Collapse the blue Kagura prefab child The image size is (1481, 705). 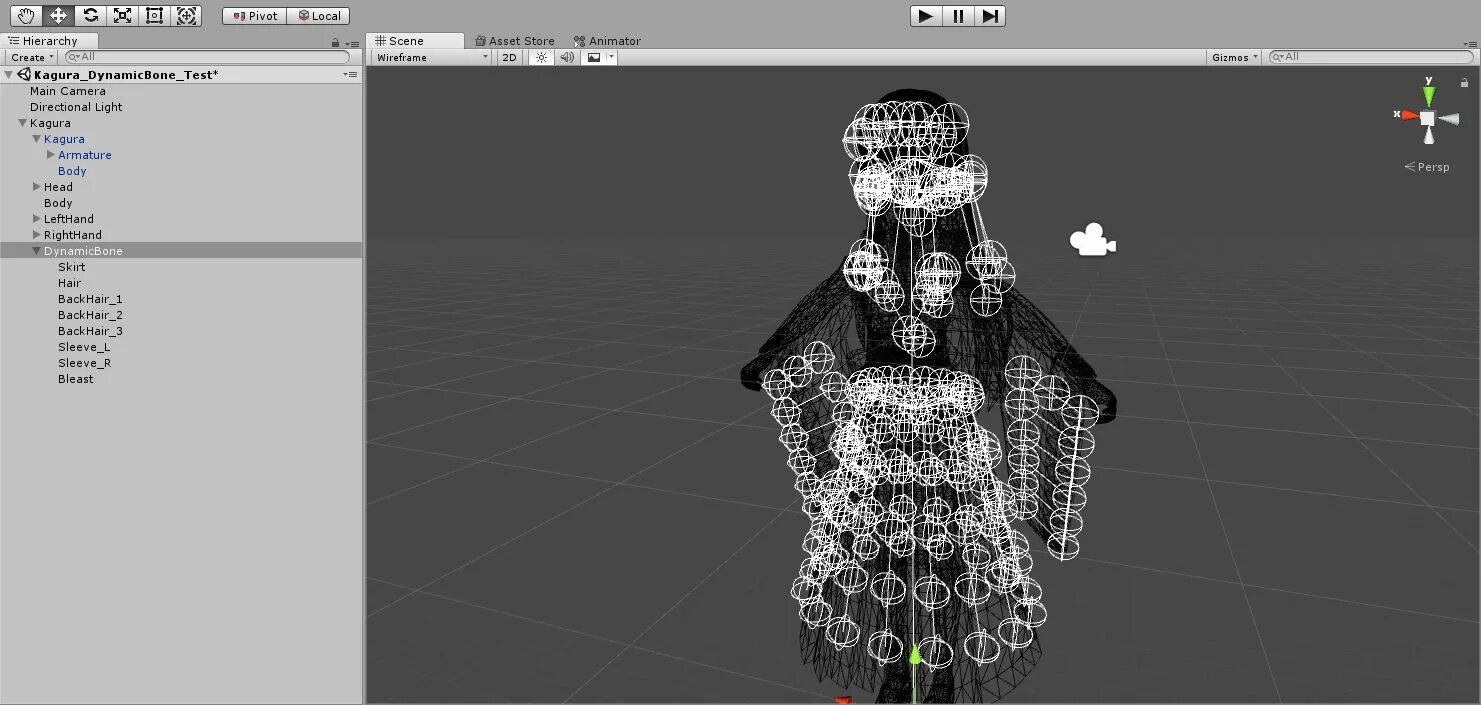(36, 139)
